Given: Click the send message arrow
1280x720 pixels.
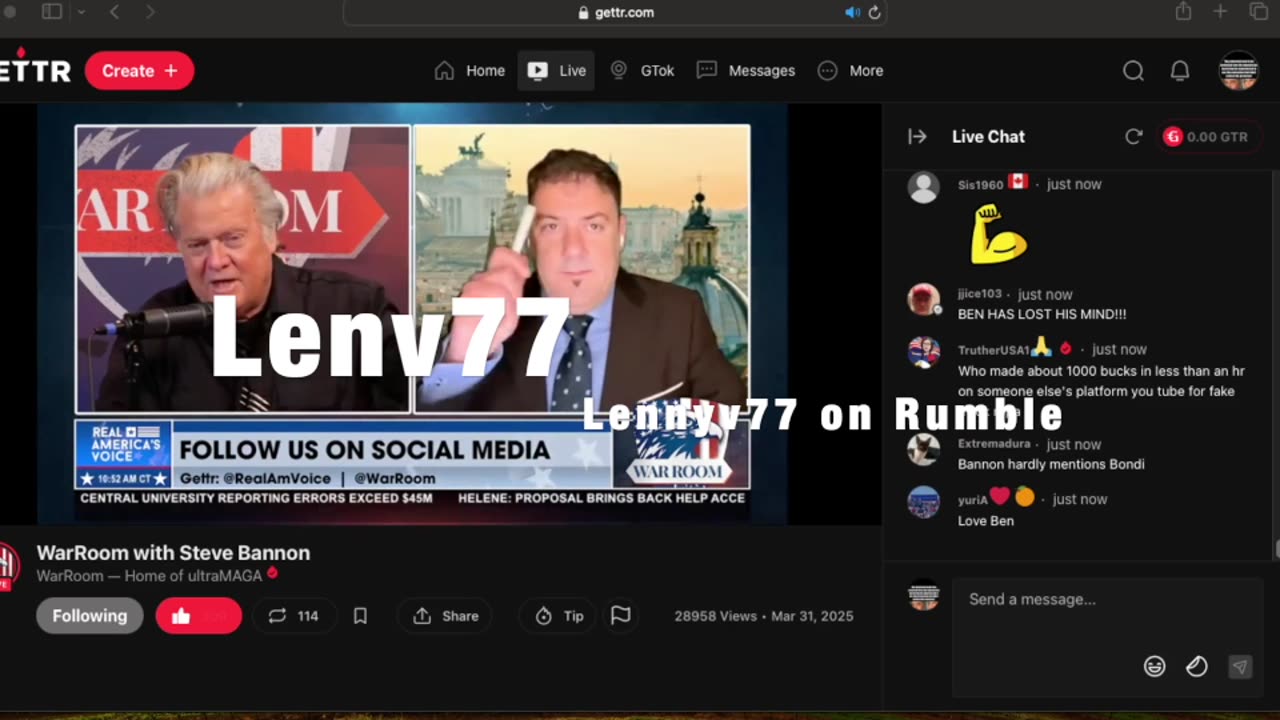Looking at the screenshot, I should pos(1240,667).
